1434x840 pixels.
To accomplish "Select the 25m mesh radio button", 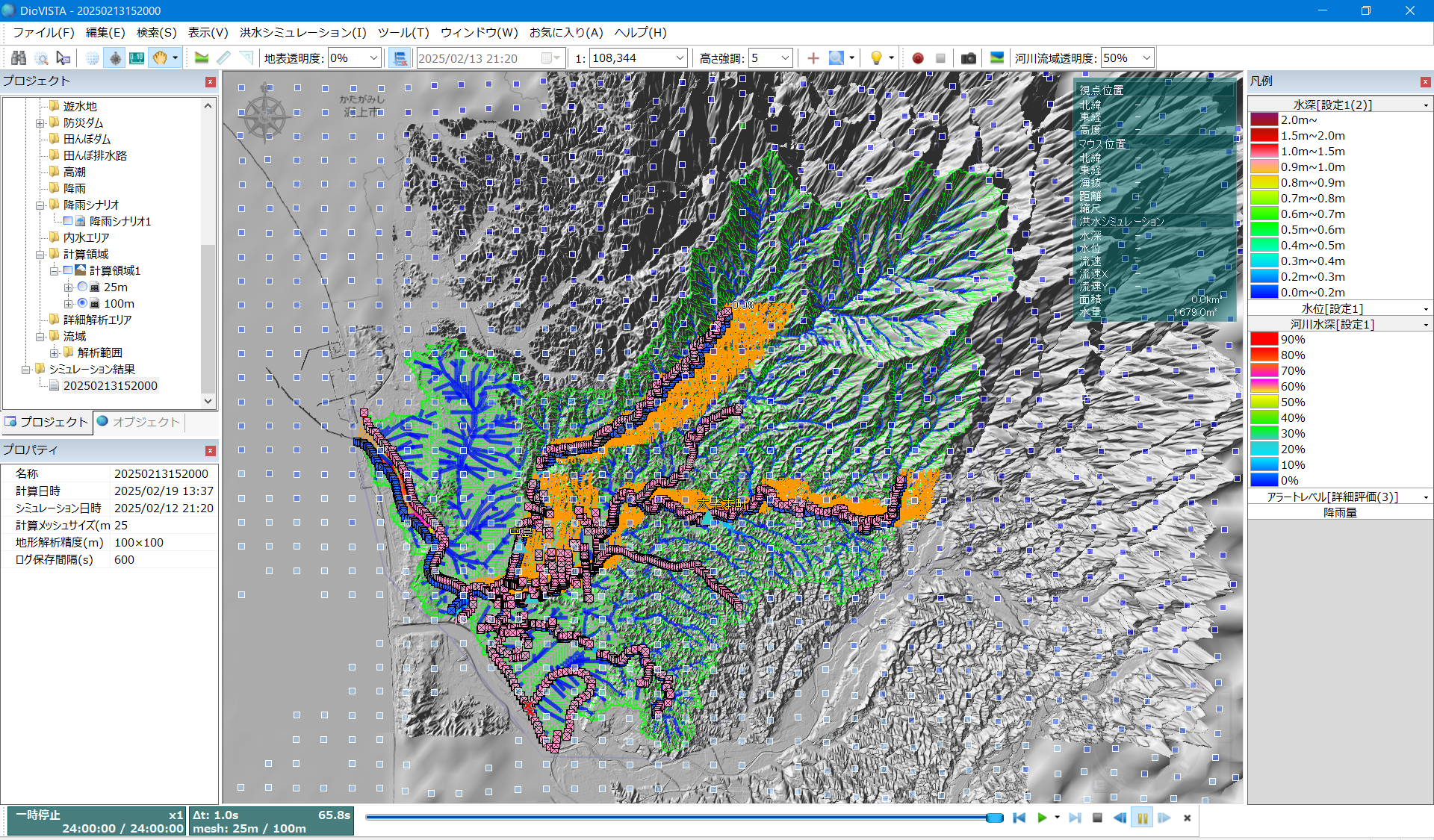I will pos(83,287).
